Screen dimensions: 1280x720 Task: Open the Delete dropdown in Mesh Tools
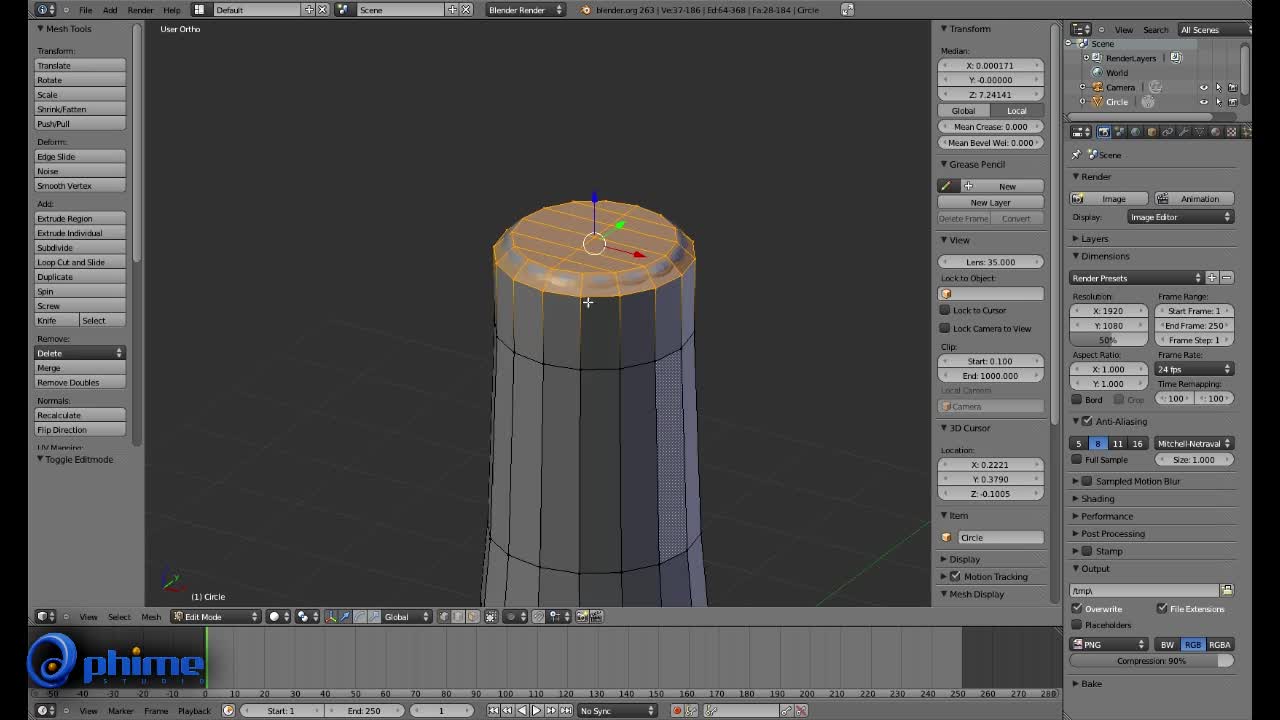pos(80,353)
